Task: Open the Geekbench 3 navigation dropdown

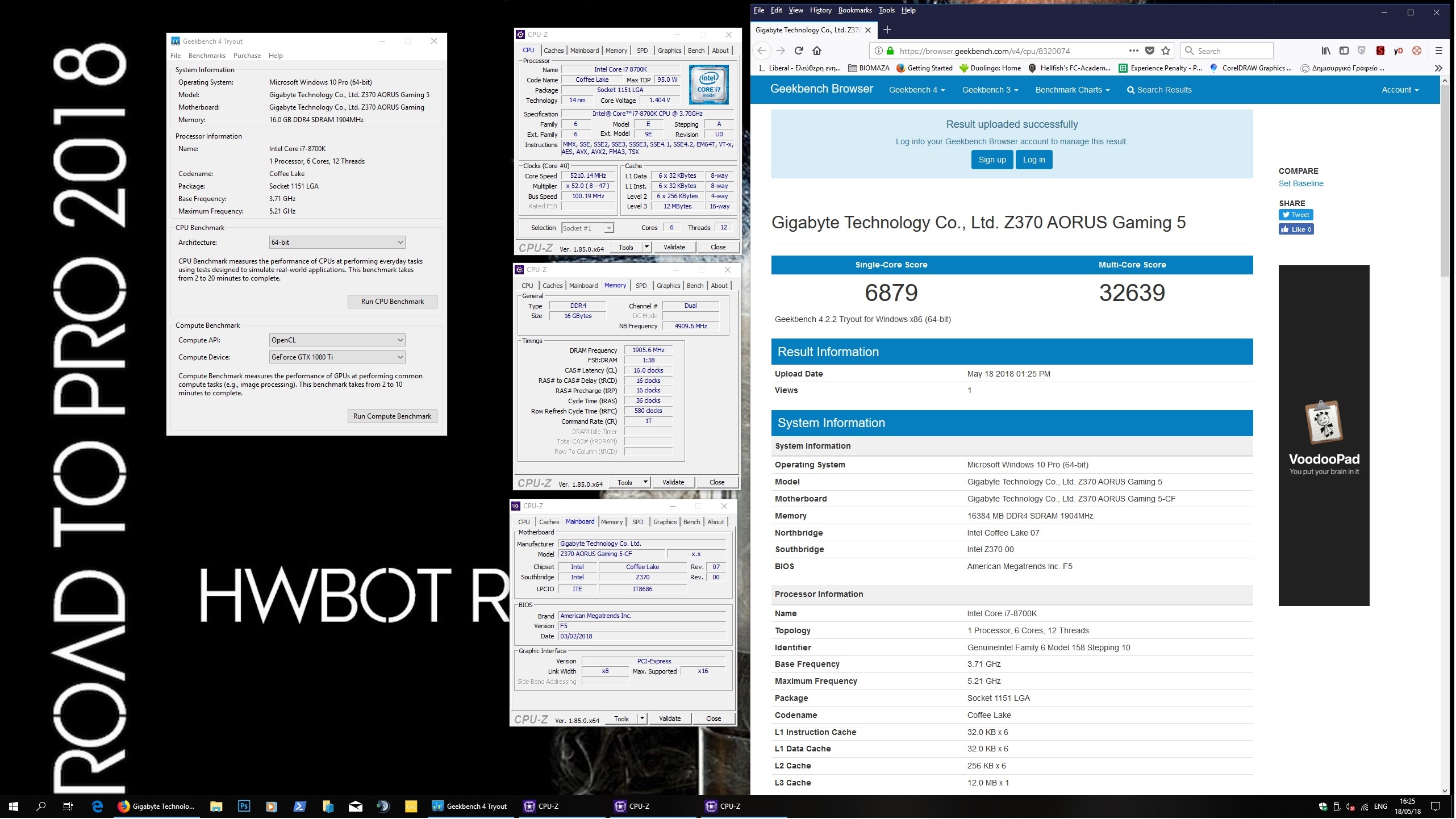Action: (x=991, y=90)
